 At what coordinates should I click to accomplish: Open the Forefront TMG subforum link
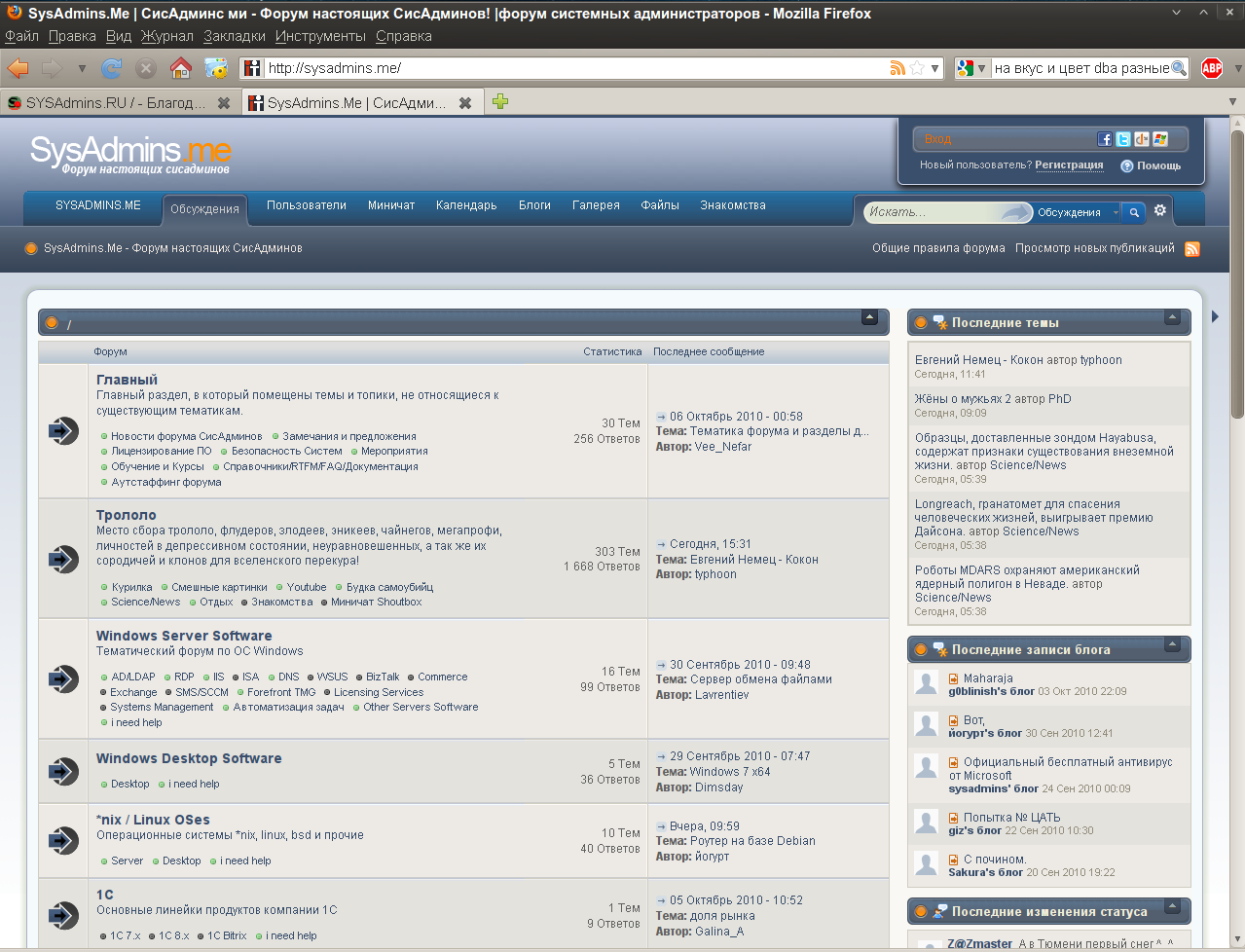[281, 692]
